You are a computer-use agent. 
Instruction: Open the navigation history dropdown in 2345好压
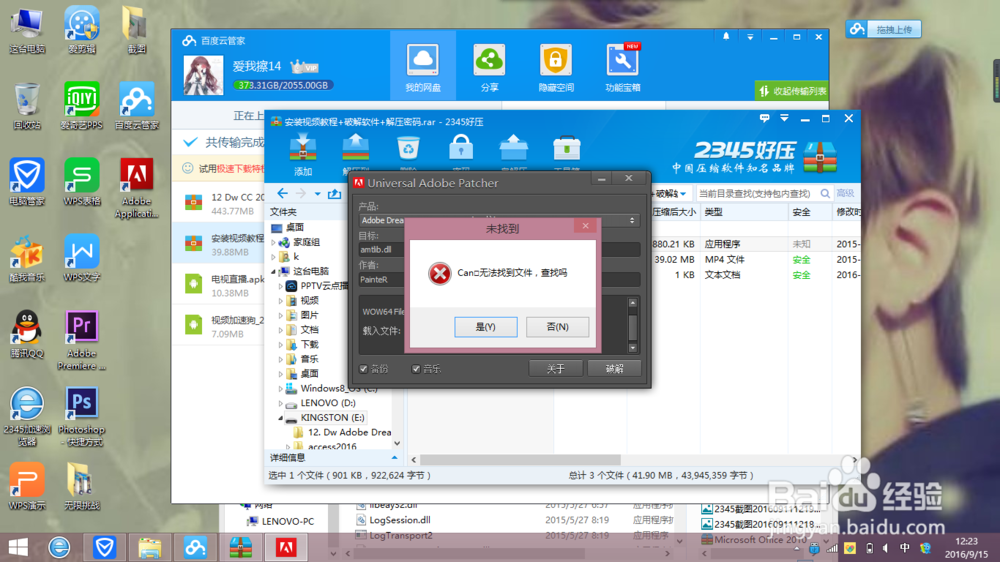coord(317,193)
